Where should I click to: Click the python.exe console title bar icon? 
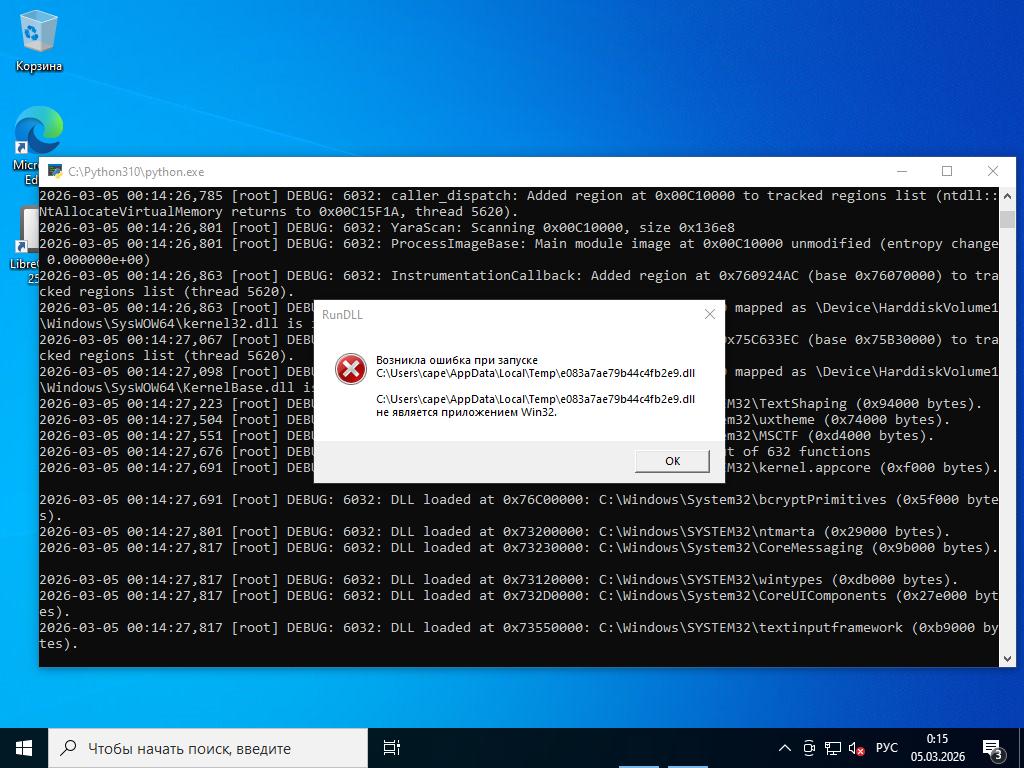point(53,172)
